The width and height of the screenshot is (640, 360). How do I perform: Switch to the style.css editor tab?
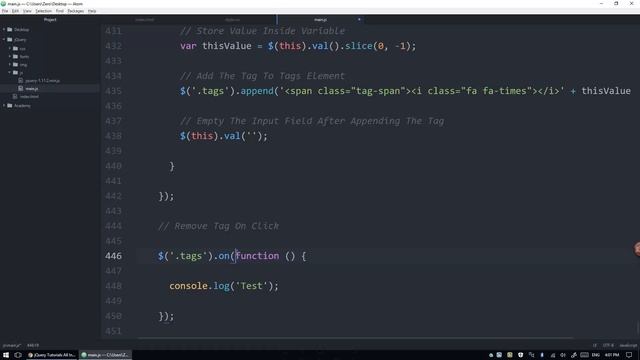pyautogui.click(x=233, y=20)
